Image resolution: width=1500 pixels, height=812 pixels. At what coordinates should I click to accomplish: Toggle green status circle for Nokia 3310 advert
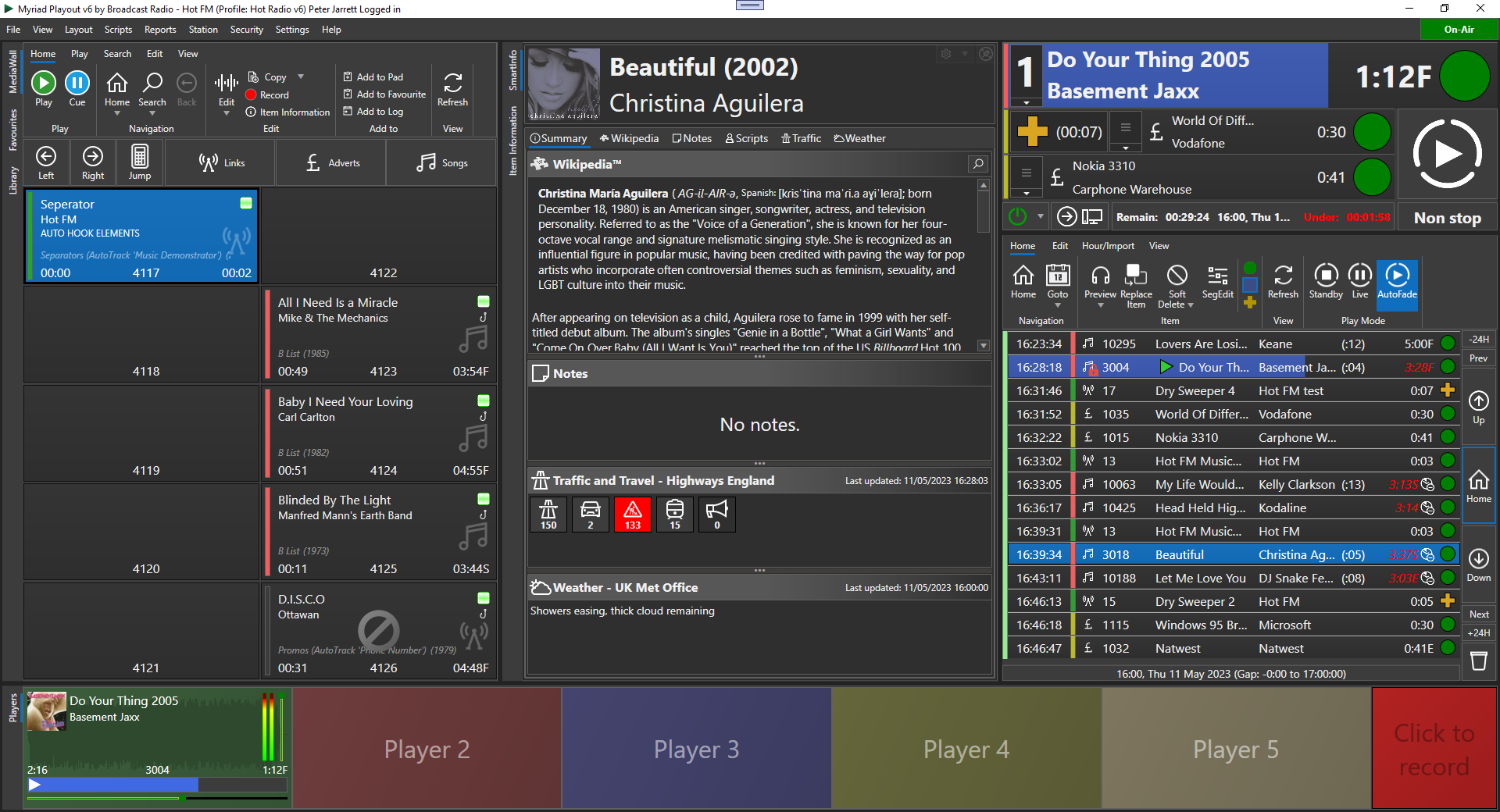[x=1372, y=177]
